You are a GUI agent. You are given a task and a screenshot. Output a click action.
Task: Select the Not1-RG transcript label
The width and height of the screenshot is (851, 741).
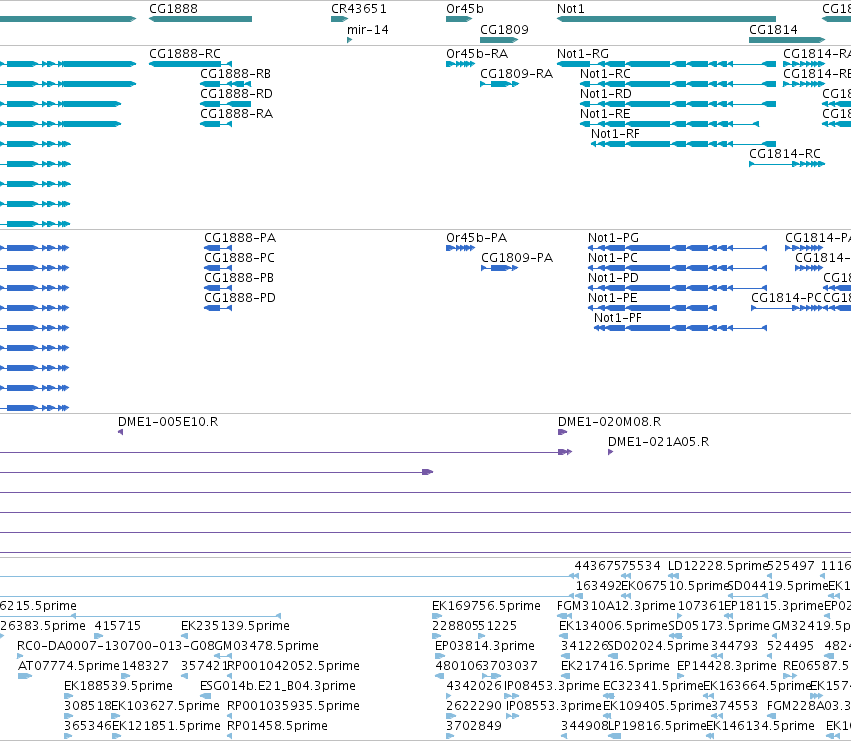(x=583, y=54)
